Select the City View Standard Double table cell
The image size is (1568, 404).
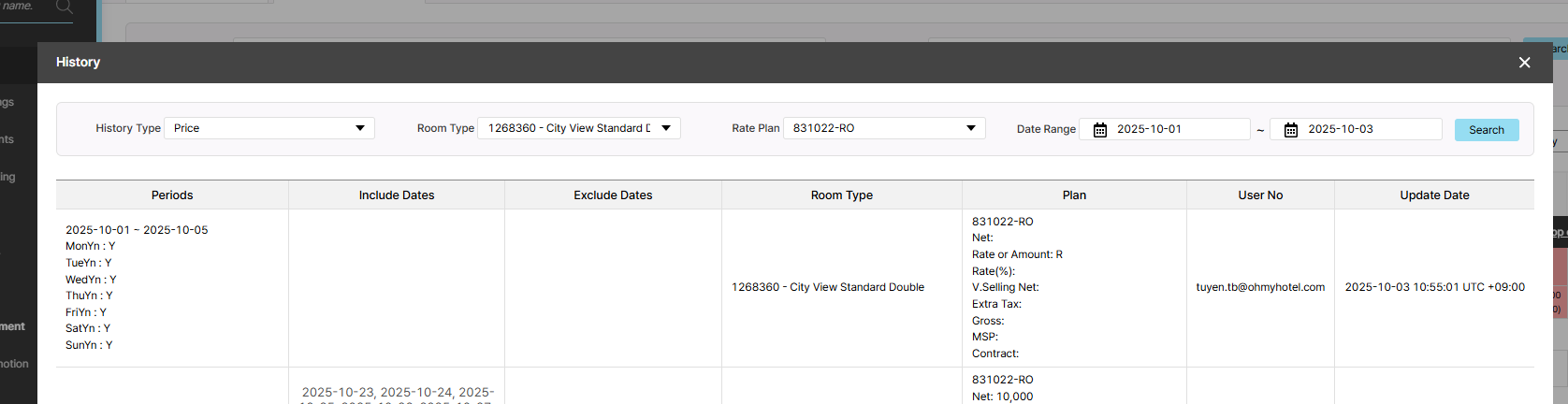coord(828,287)
